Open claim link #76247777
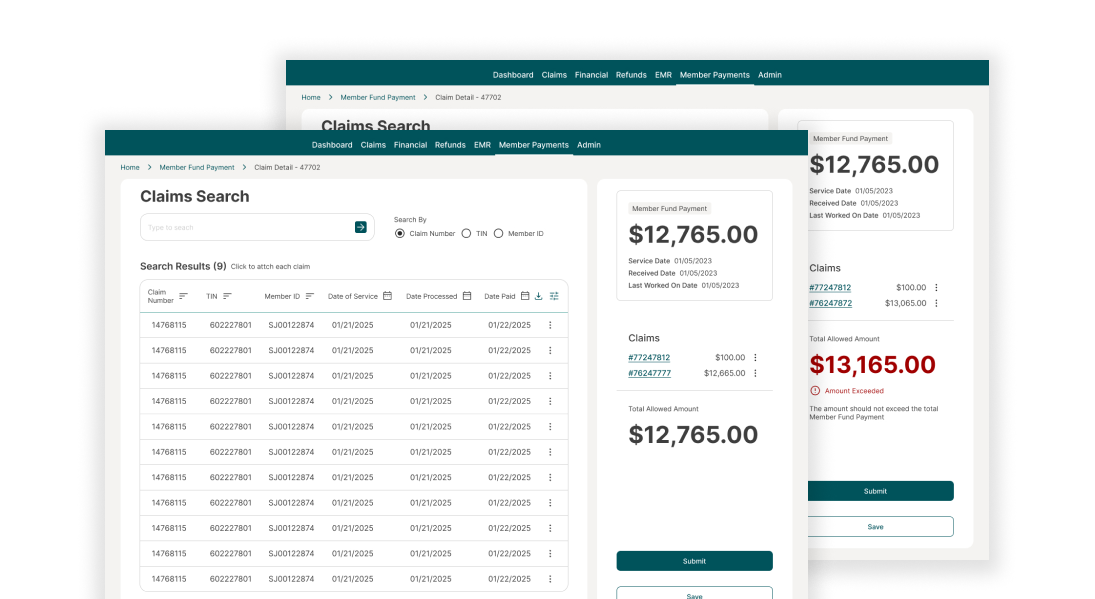Viewport: 1095px width, 599px height. [649, 373]
